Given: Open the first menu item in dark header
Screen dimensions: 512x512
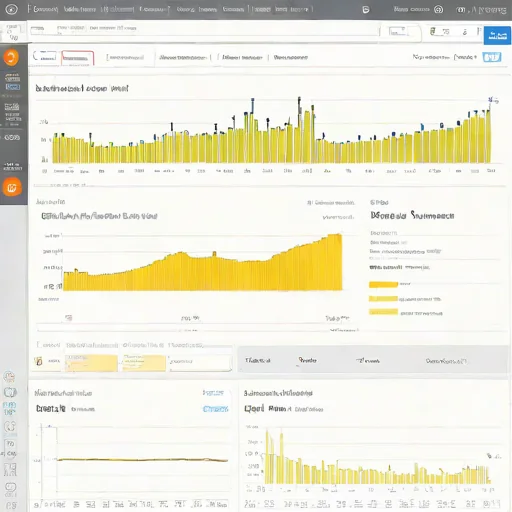Looking at the screenshot, I should tap(43, 9).
